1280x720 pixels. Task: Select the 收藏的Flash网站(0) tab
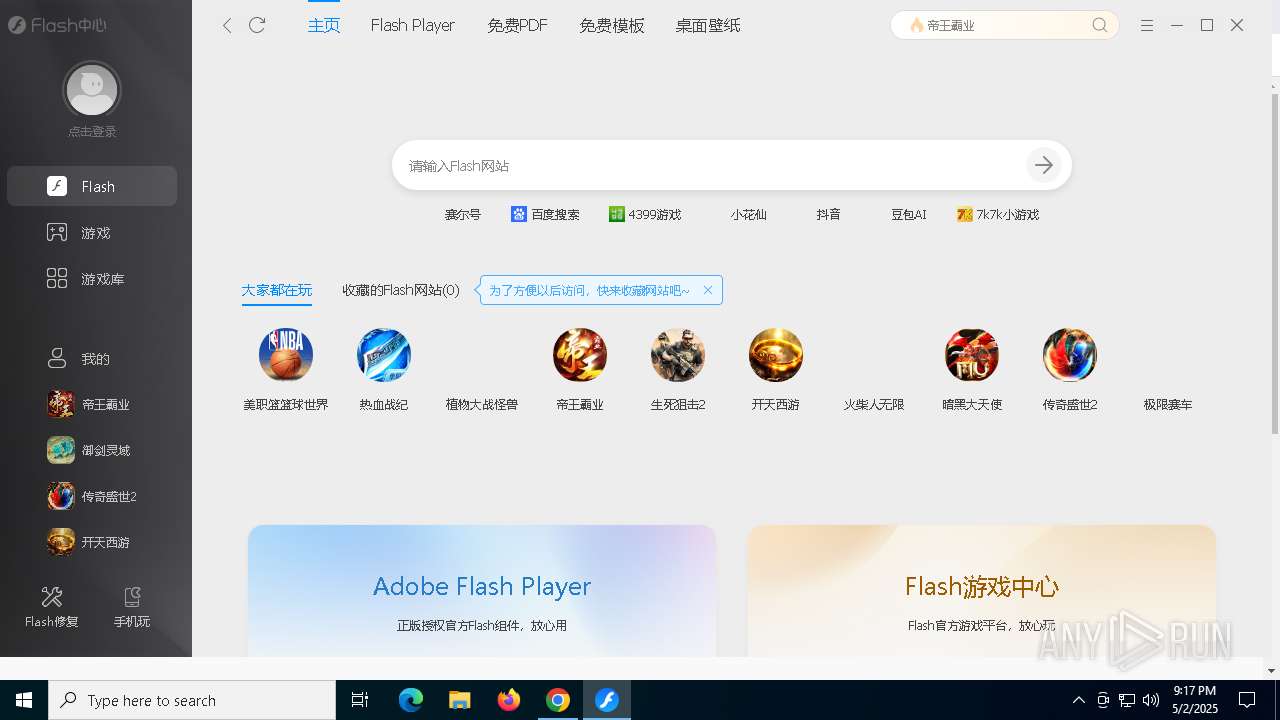click(x=401, y=290)
